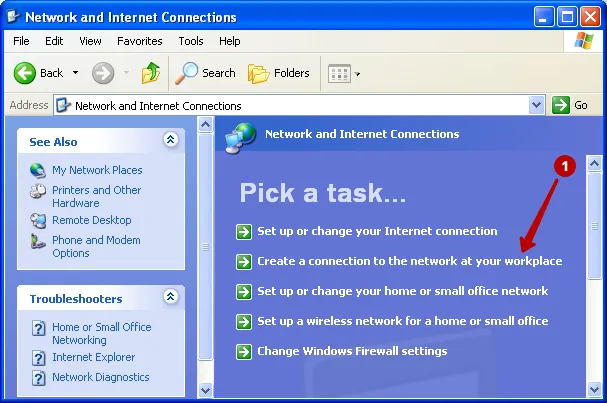The height and width of the screenshot is (403, 607).
Task: Open the View menu
Action: (x=90, y=41)
